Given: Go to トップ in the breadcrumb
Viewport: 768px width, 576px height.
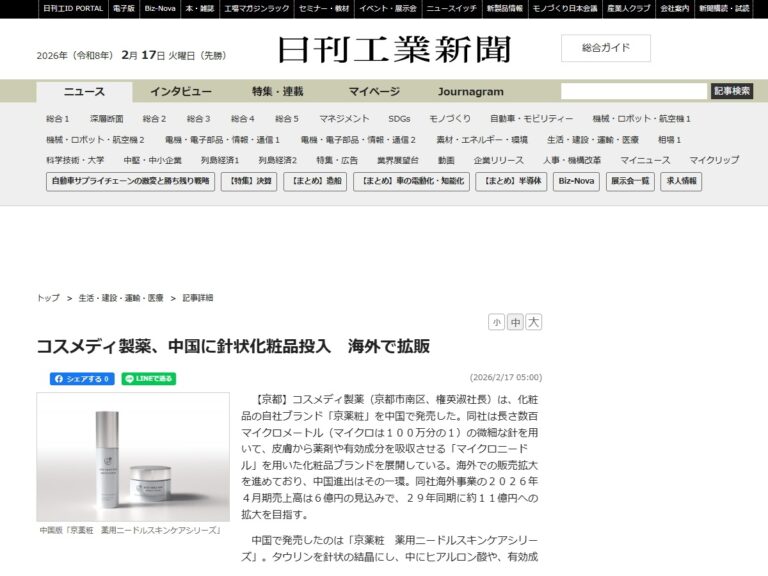Looking at the screenshot, I should click(48, 298).
